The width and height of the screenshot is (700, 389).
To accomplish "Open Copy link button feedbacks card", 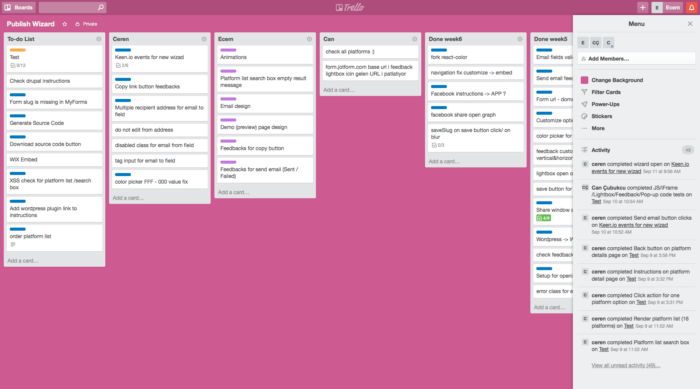I will 160,84.
